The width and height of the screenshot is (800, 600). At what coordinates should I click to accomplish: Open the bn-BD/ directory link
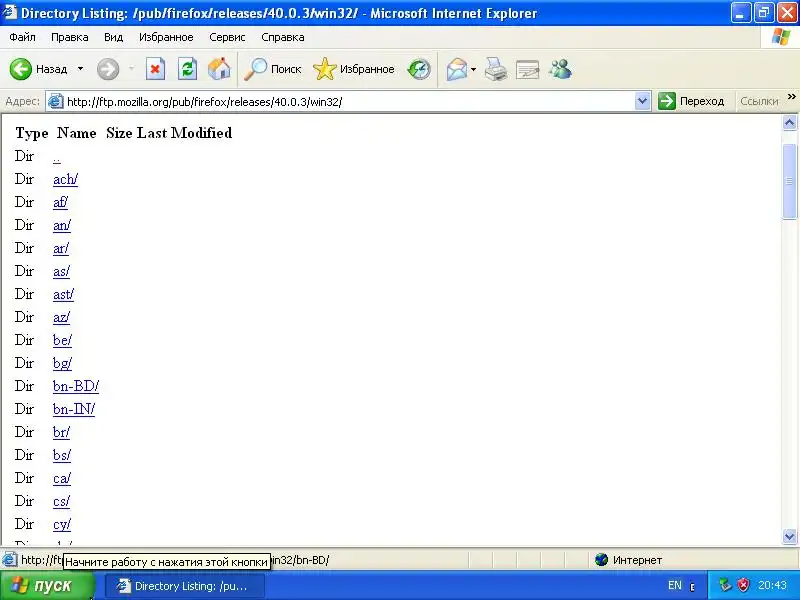[x=76, y=386]
